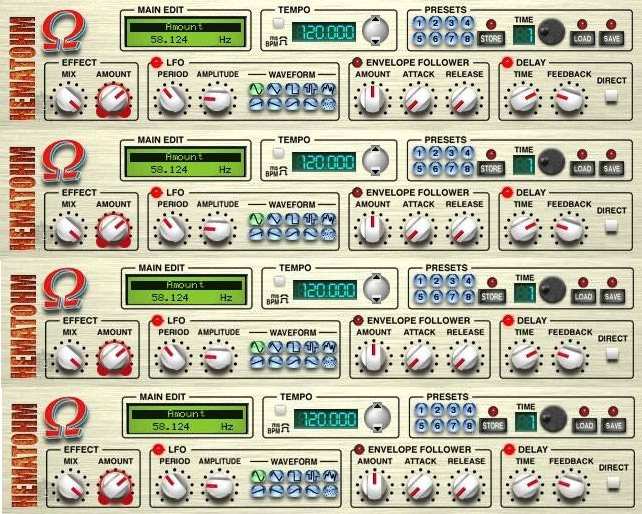Click Effect MIX knob in top instance
642x514 pixels.
[x=68, y=100]
